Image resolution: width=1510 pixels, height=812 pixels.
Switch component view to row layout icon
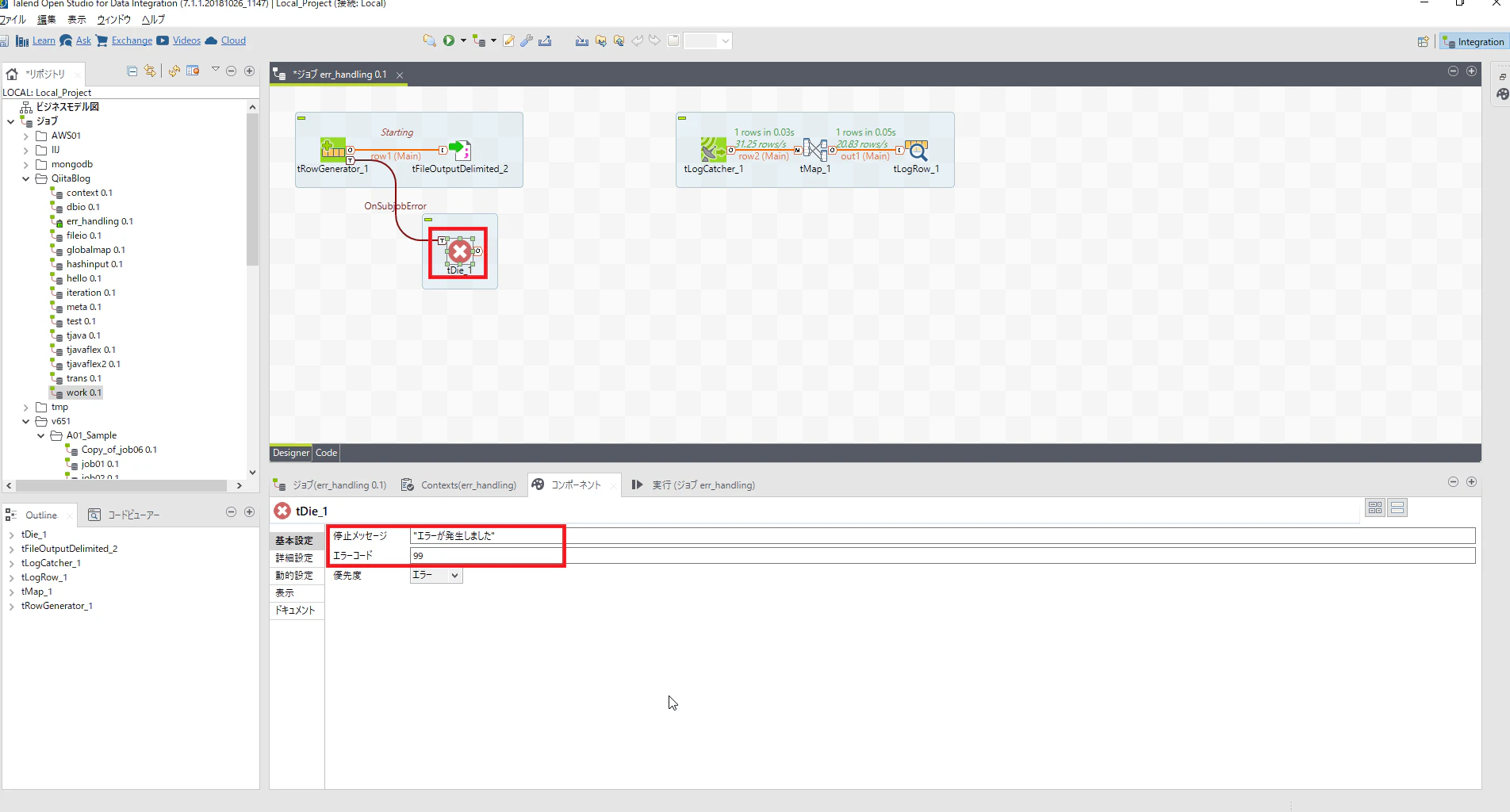pos(1398,507)
